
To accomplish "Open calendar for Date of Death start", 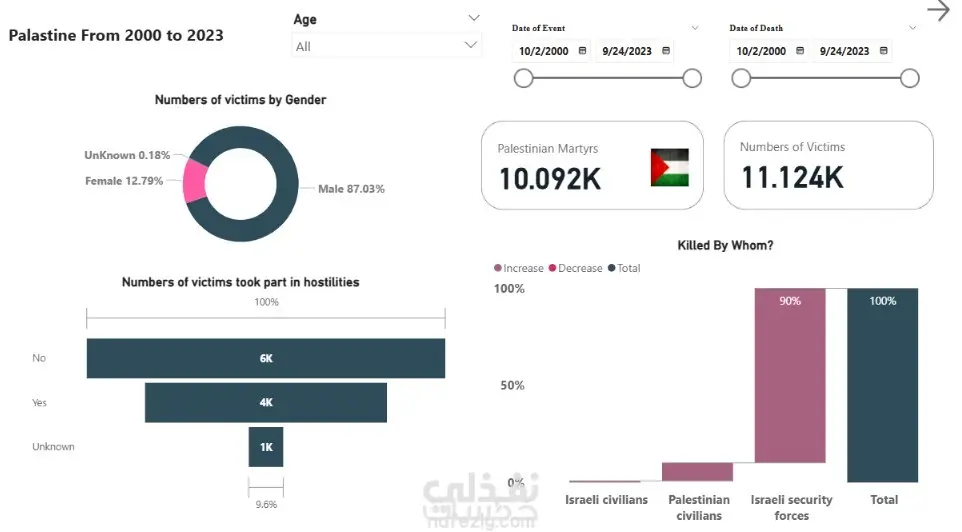I will coord(800,52).
